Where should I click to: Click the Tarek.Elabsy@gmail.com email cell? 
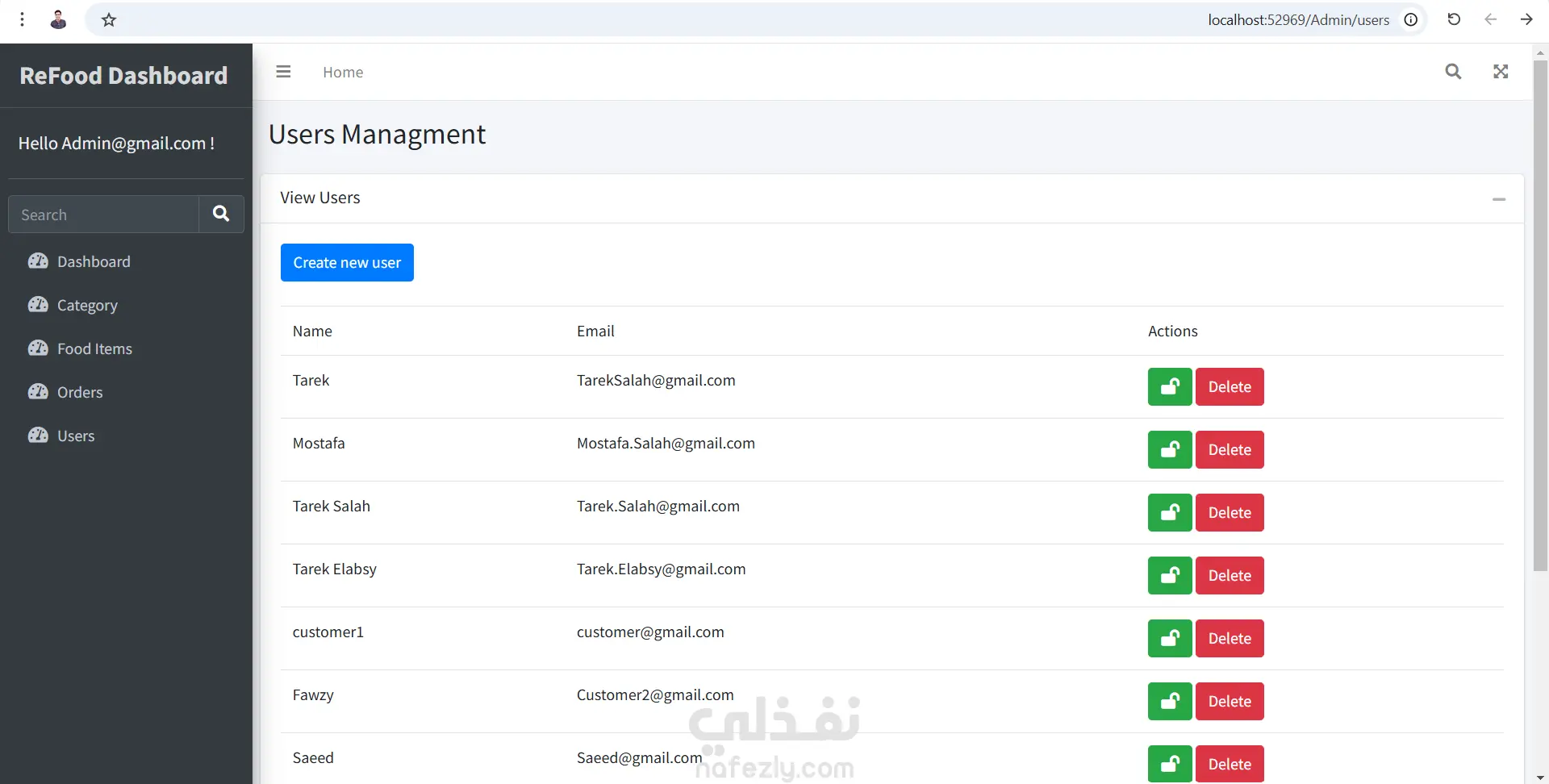661,569
